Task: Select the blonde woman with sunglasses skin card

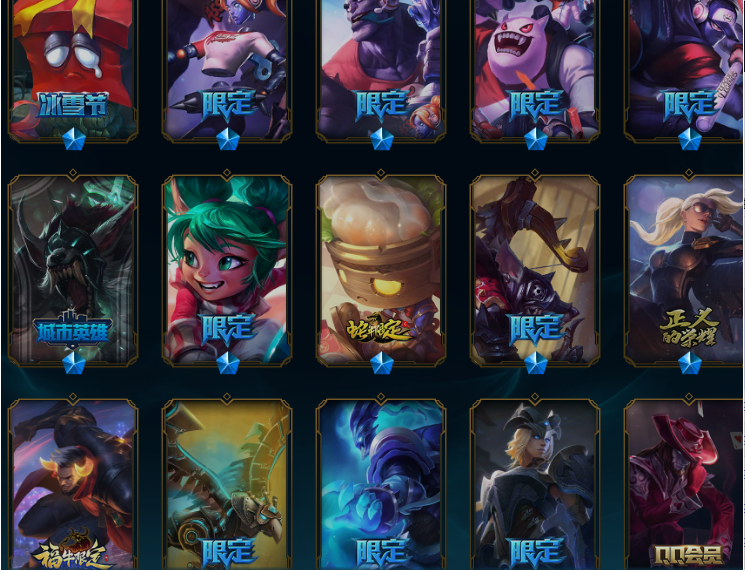Action: (x=684, y=270)
